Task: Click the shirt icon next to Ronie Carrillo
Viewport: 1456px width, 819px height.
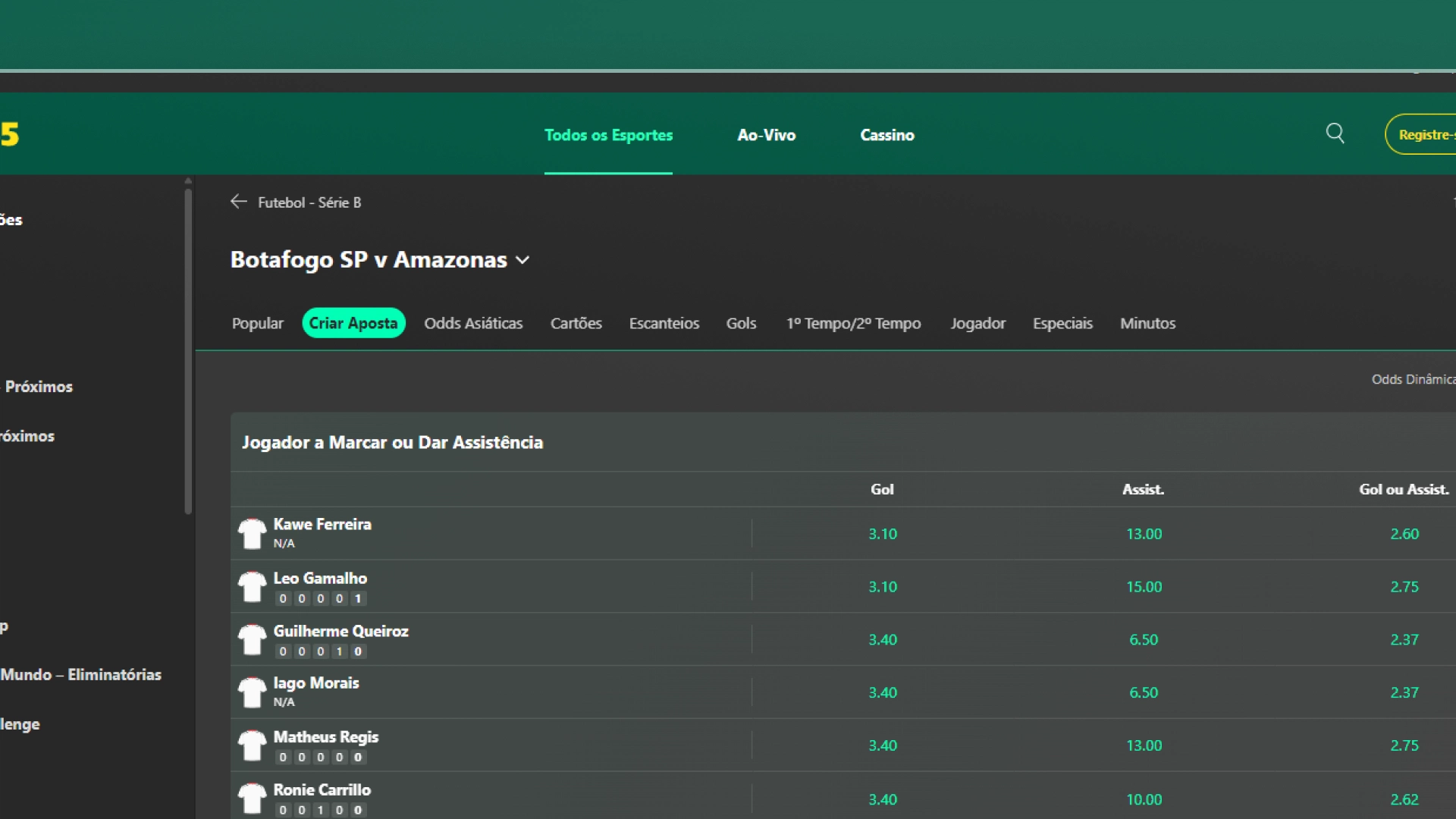Action: tap(253, 798)
